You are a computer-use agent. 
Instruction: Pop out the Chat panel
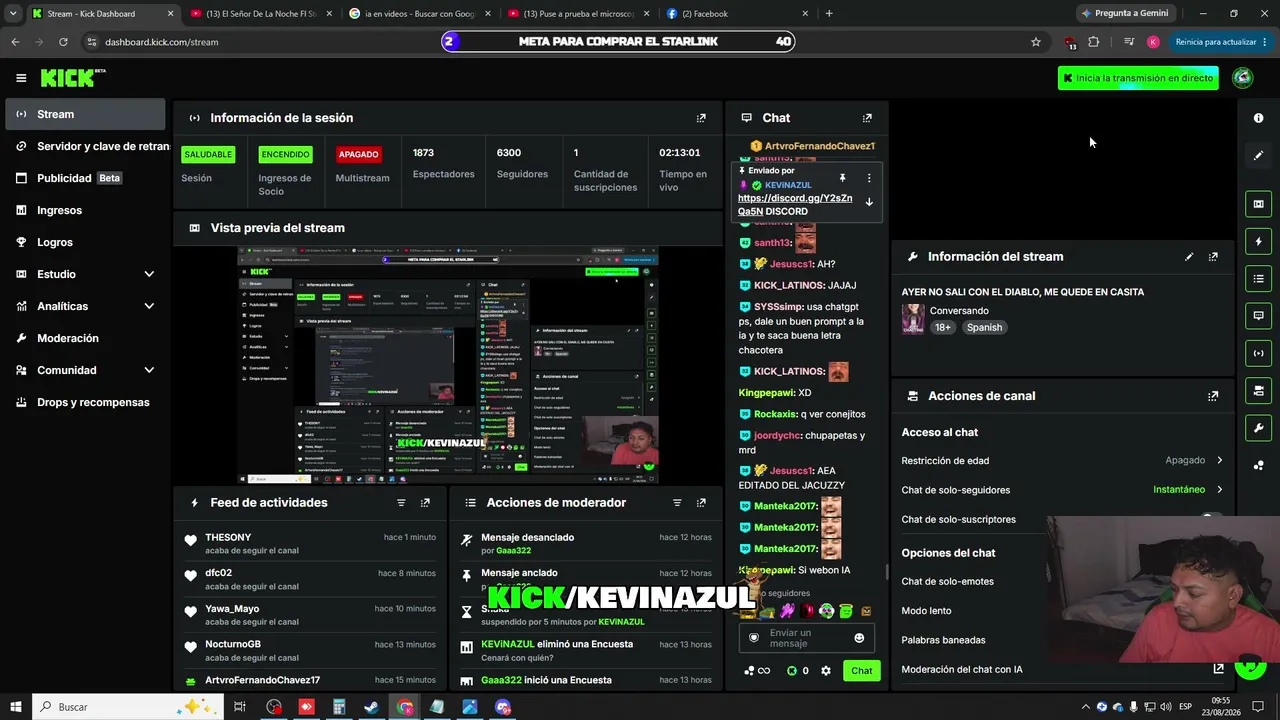867,118
